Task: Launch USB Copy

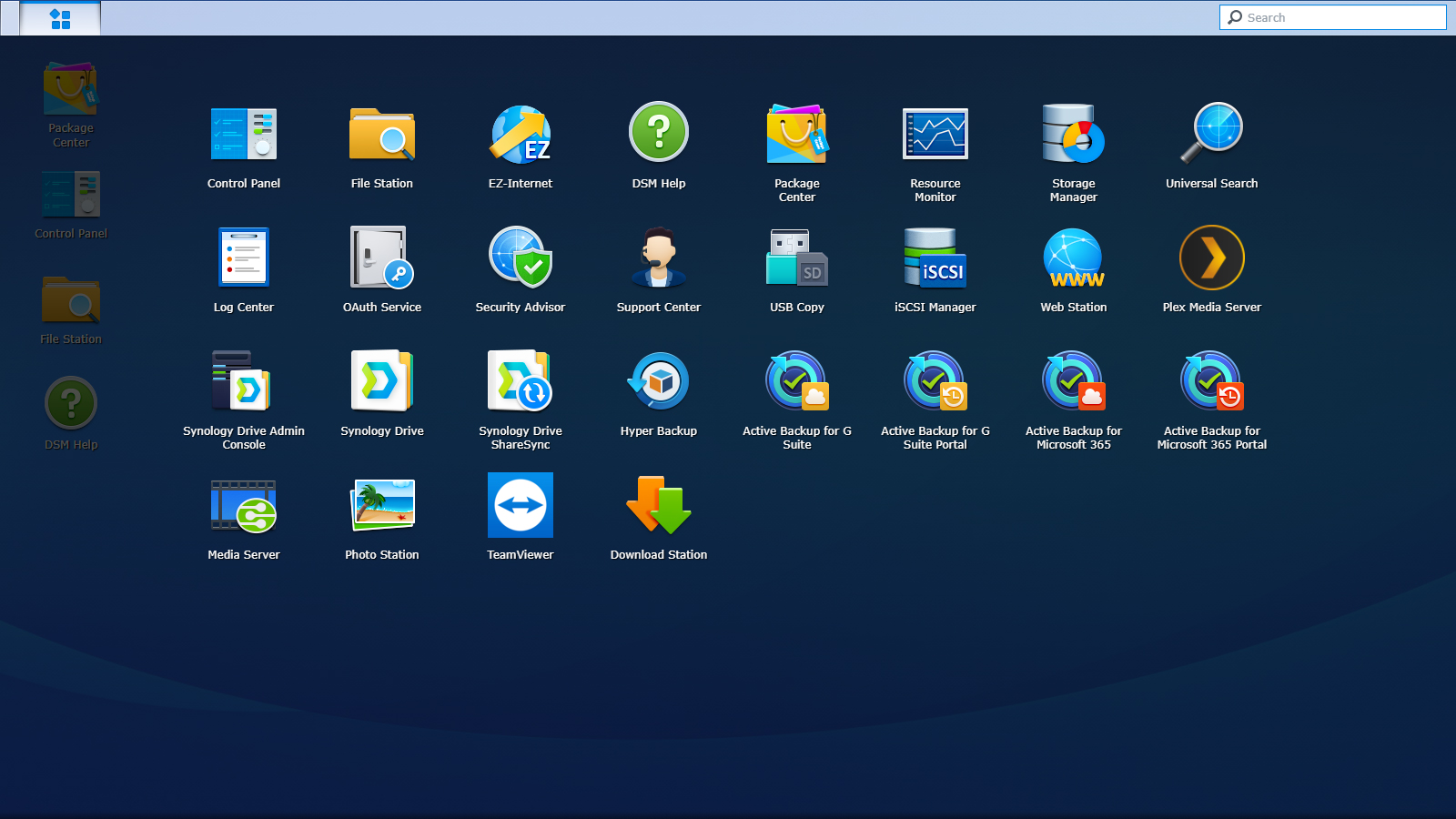Action: [x=797, y=270]
